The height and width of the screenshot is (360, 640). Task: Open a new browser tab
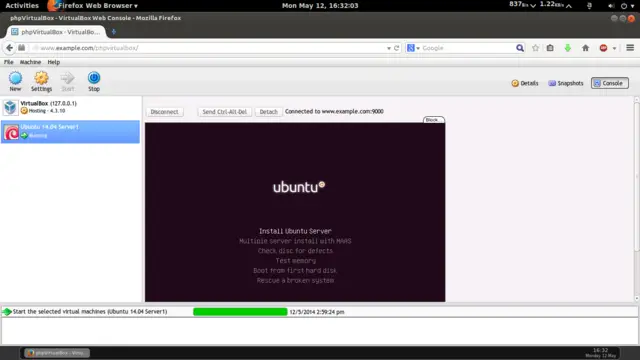click(114, 32)
